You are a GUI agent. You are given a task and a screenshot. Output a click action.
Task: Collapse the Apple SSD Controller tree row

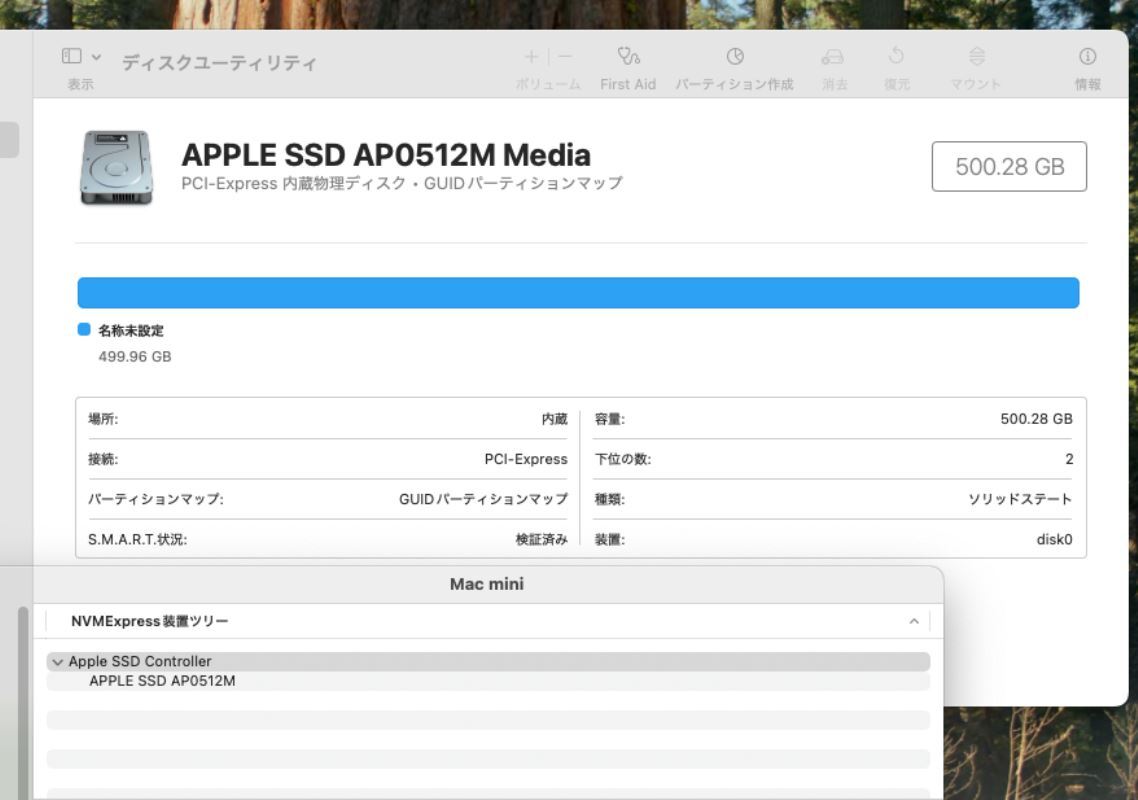57,662
